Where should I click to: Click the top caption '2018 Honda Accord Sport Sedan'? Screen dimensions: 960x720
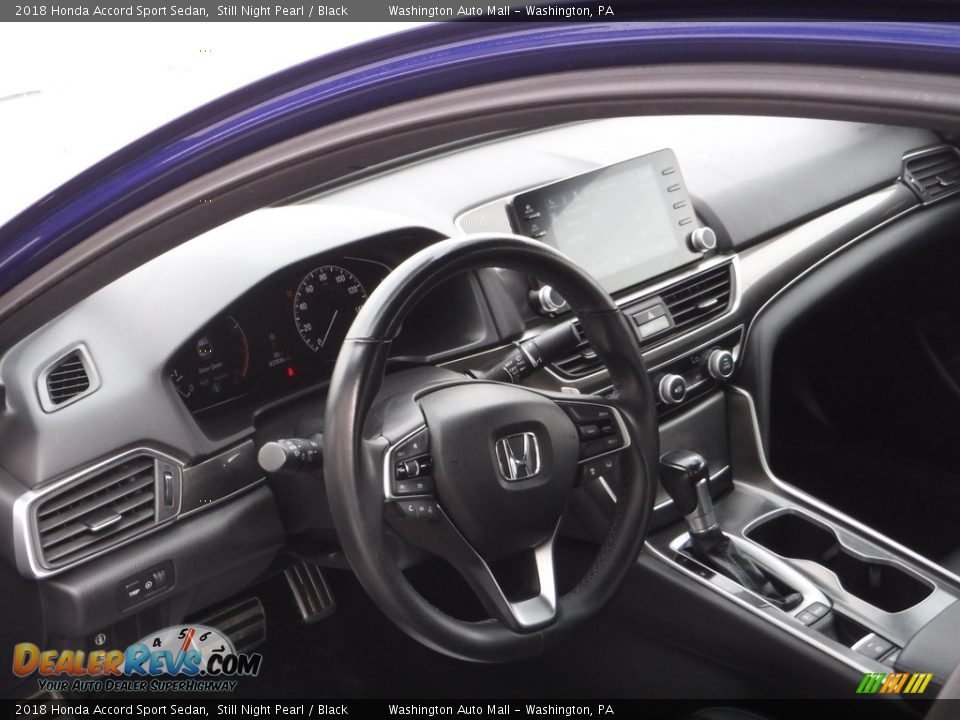(x=111, y=11)
